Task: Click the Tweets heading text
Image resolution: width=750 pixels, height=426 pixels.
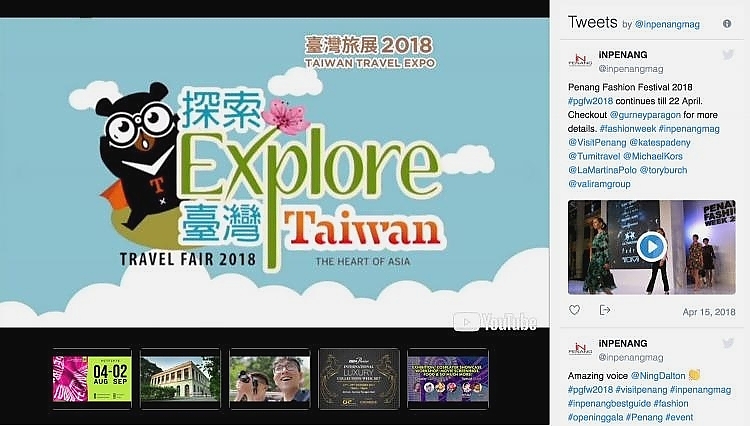Action: pyautogui.click(x=593, y=22)
